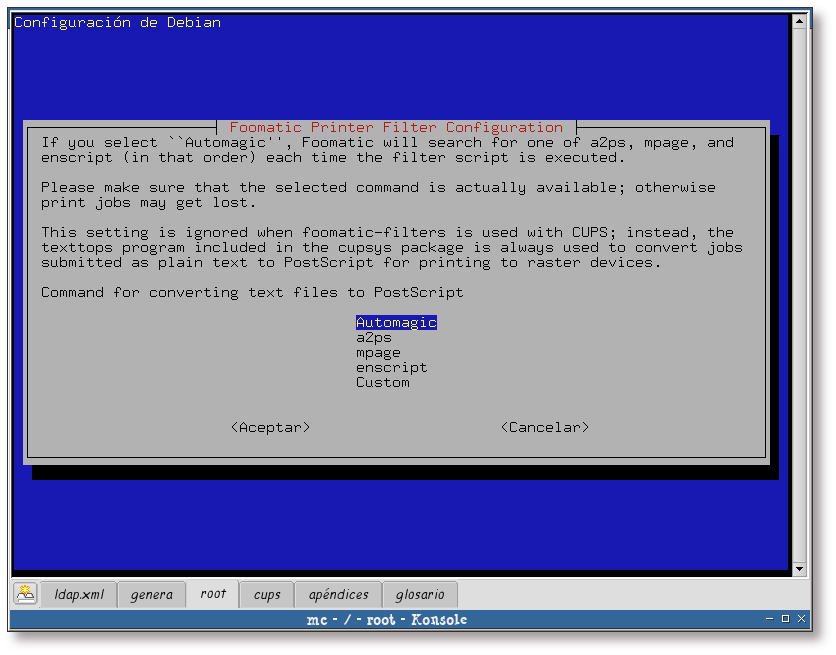Image resolution: width=836 pixels, height=655 pixels.
Task: Open a new session with the Konsole icon
Action: point(25,593)
